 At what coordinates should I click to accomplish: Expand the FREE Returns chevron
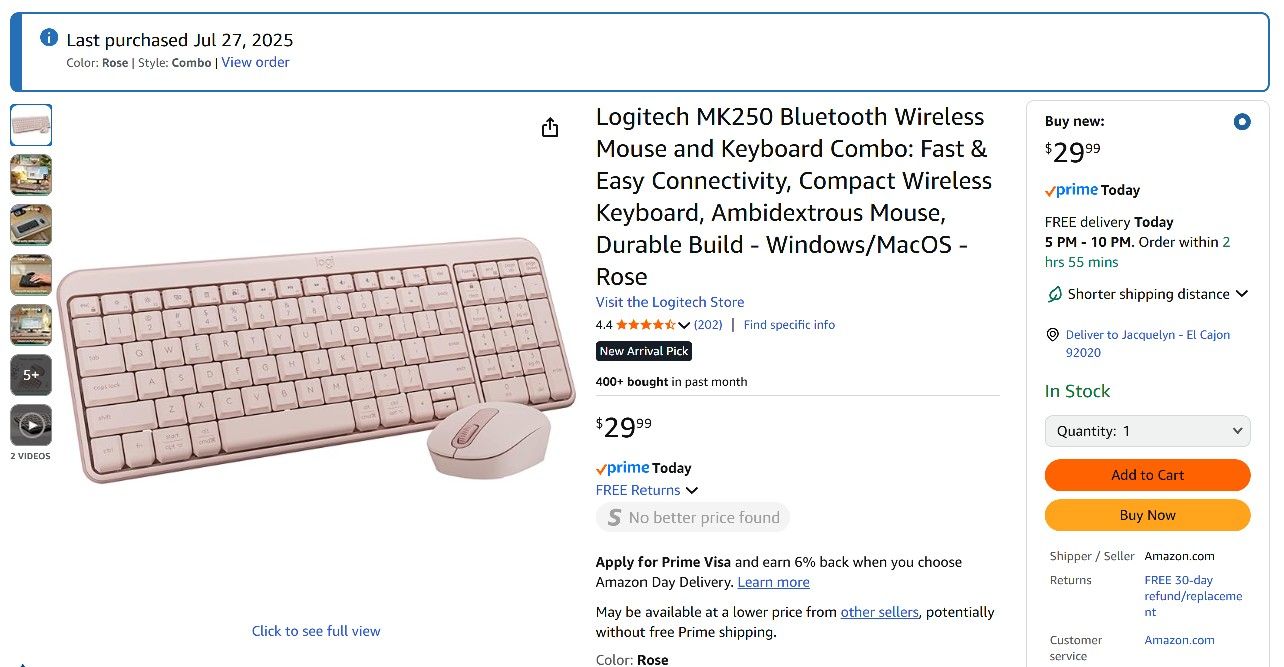(x=692, y=490)
